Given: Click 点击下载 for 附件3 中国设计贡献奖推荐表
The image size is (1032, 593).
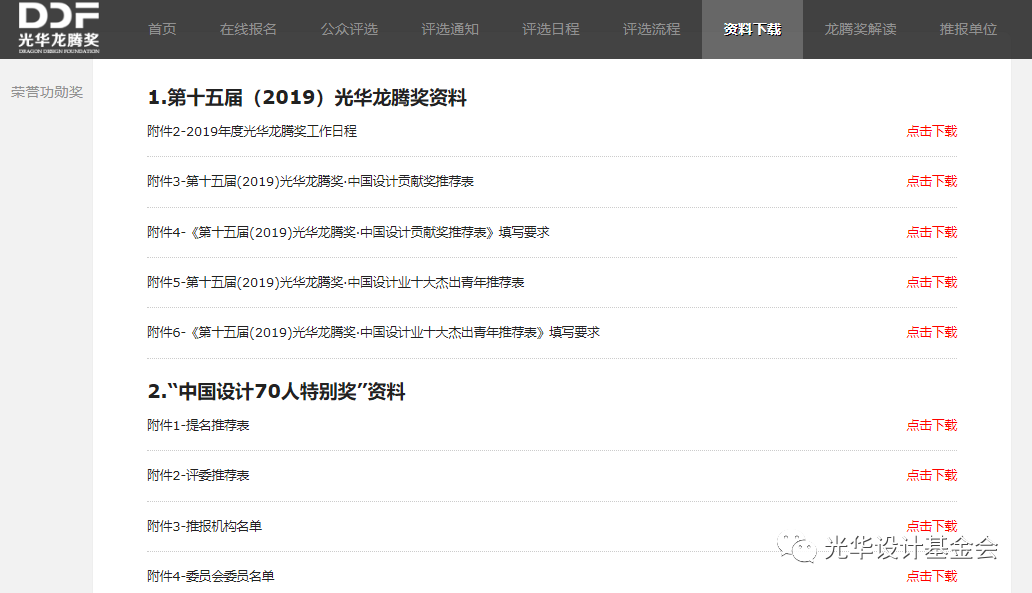Looking at the screenshot, I should pos(931,181).
